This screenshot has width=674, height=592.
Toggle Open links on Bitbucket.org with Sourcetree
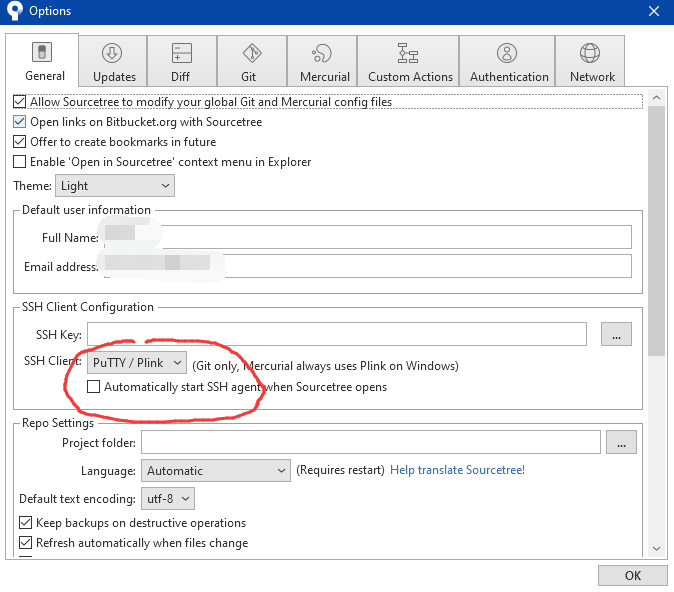pos(19,122)
